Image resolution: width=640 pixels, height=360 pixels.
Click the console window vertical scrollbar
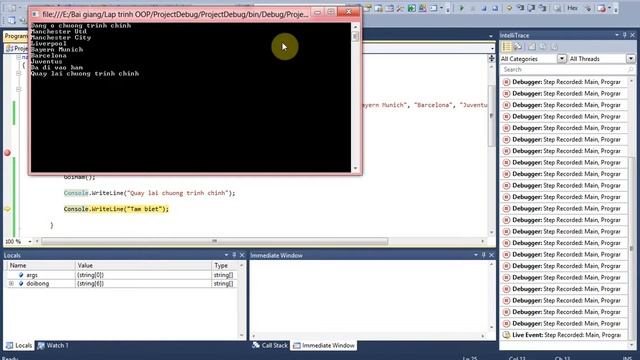coord(355,97)
